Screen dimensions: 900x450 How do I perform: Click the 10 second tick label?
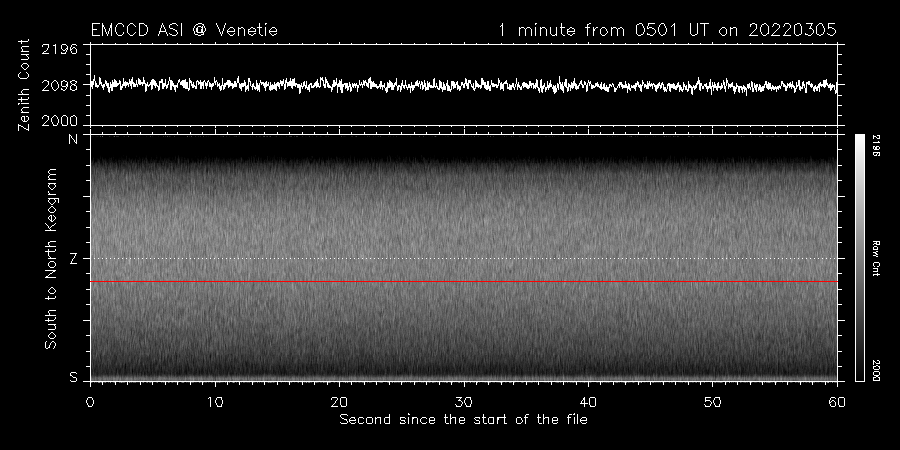(215, 402)
